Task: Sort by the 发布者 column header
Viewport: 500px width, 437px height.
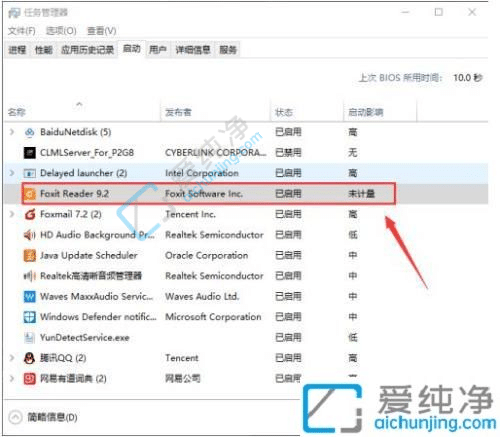Action: (178, 112)
